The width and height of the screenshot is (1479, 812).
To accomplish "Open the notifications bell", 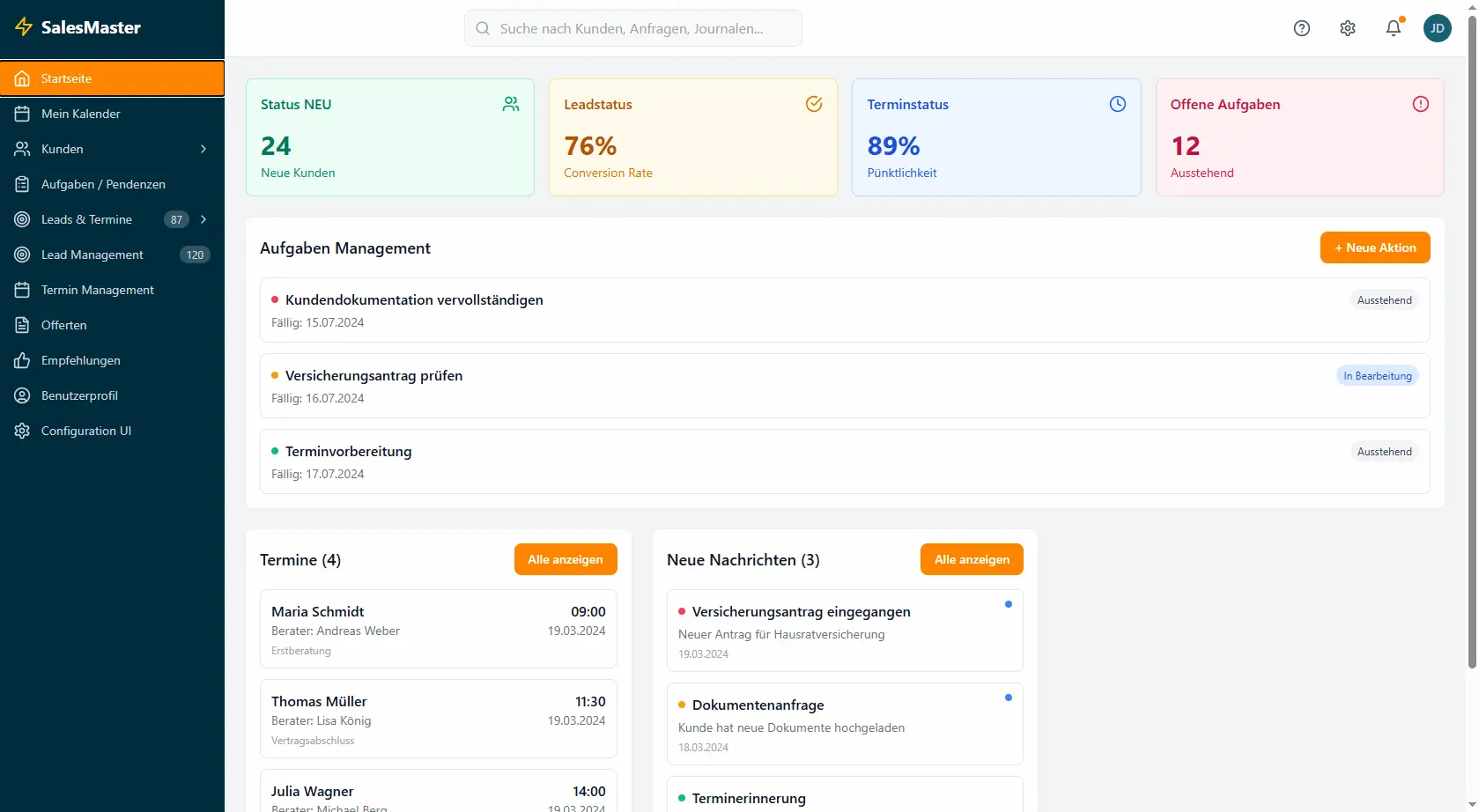I will tap(1393, 28).
